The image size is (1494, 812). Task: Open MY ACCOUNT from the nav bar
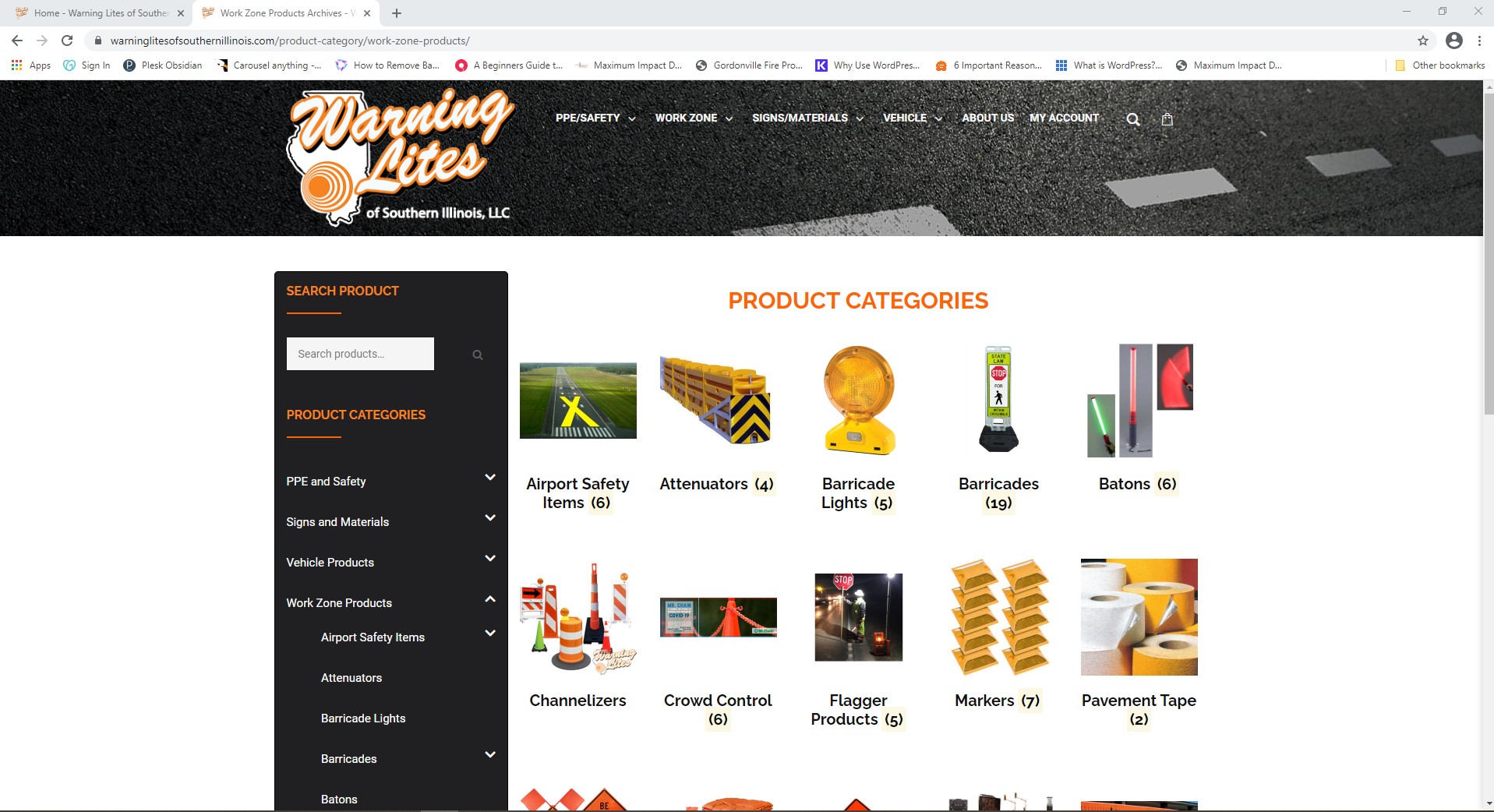[x=1064, y=118]
